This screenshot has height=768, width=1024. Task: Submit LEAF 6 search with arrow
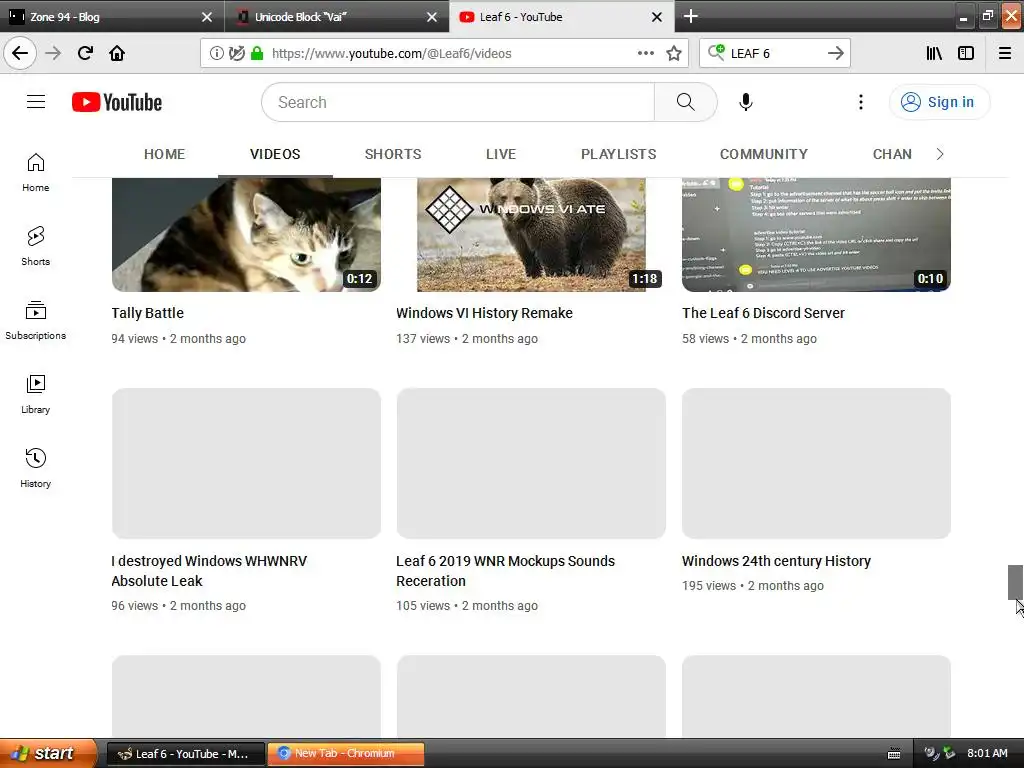pyautogui.click(x=835, y=53)
